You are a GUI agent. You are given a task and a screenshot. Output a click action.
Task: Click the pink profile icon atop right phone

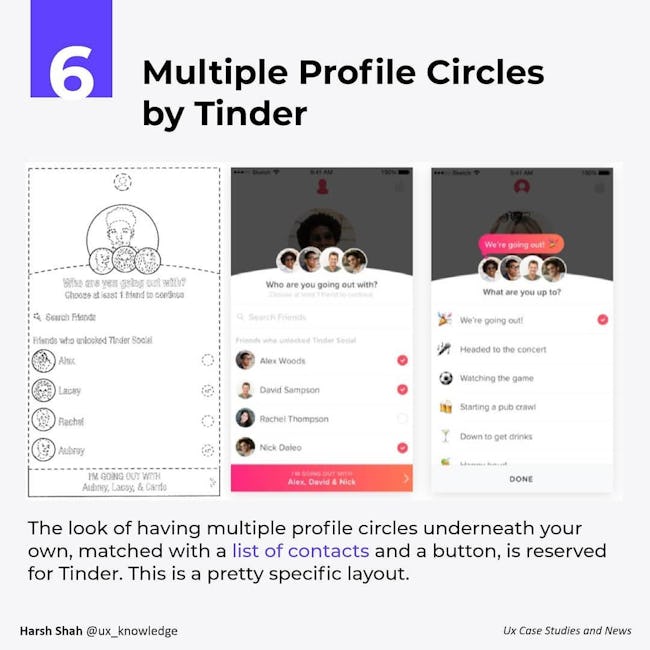tap(522, 187)
